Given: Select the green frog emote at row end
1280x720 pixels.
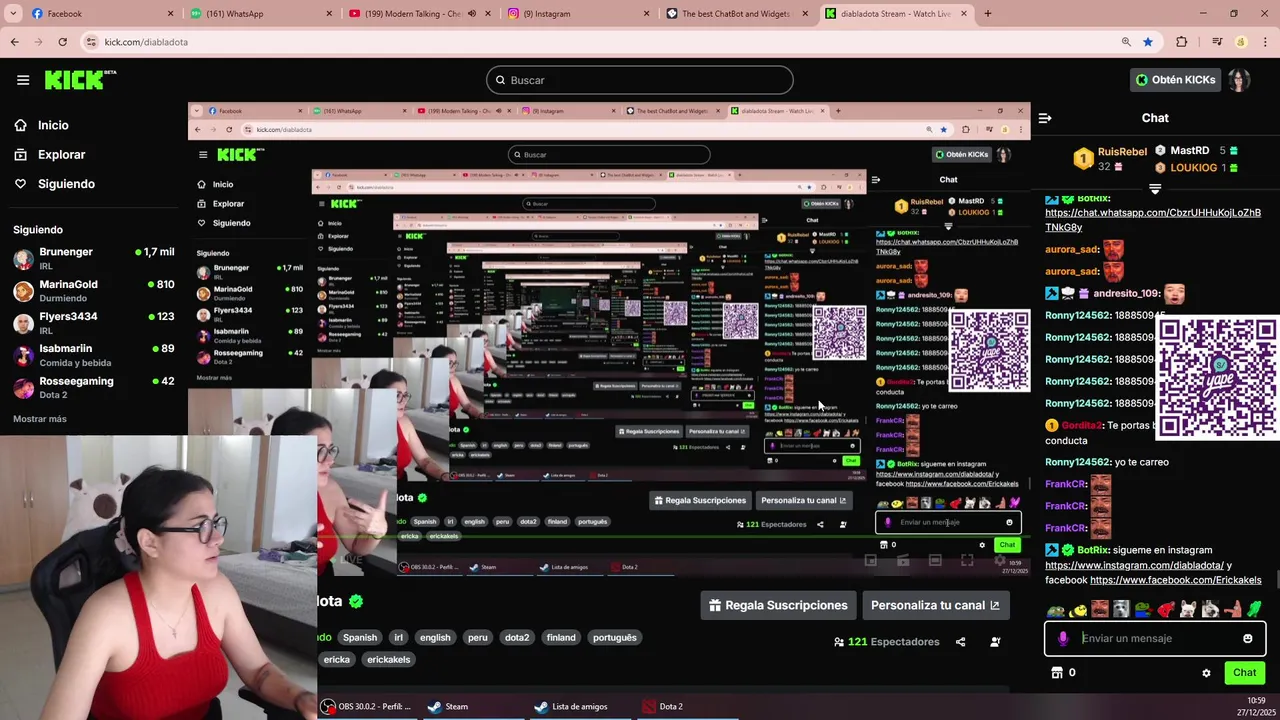Looking at the screenshot, I should coord(1254,609).
